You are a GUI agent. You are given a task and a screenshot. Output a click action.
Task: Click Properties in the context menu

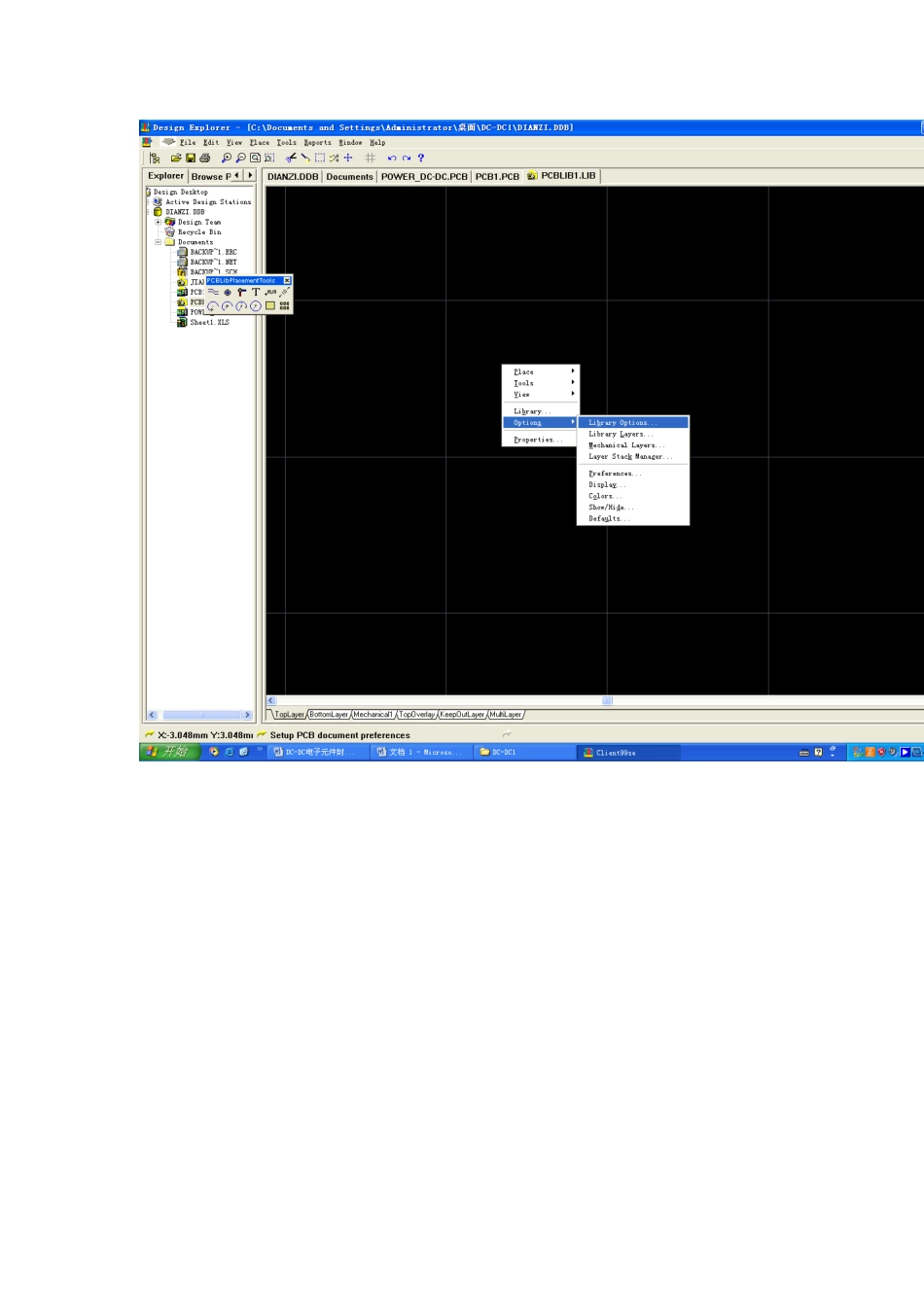541,441
